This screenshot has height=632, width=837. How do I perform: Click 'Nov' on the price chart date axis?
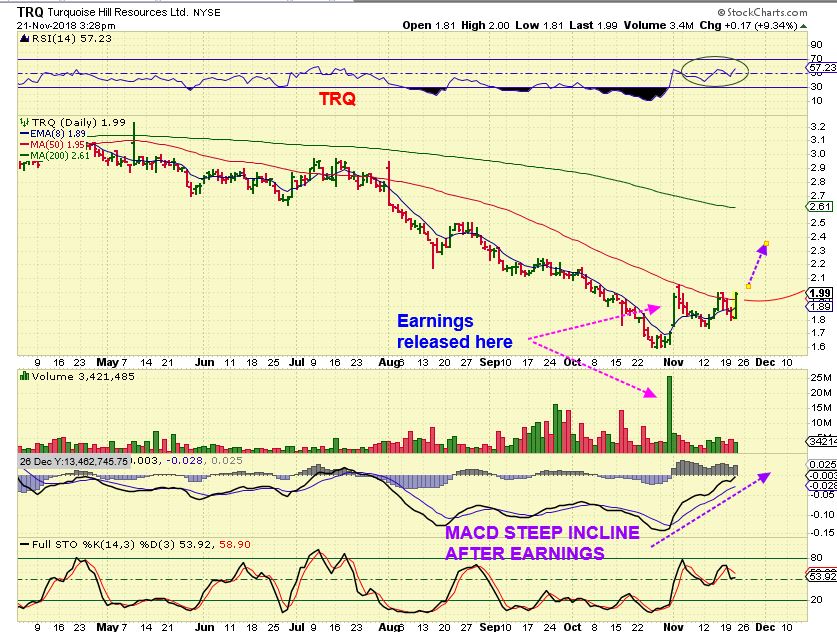[673, 362]
